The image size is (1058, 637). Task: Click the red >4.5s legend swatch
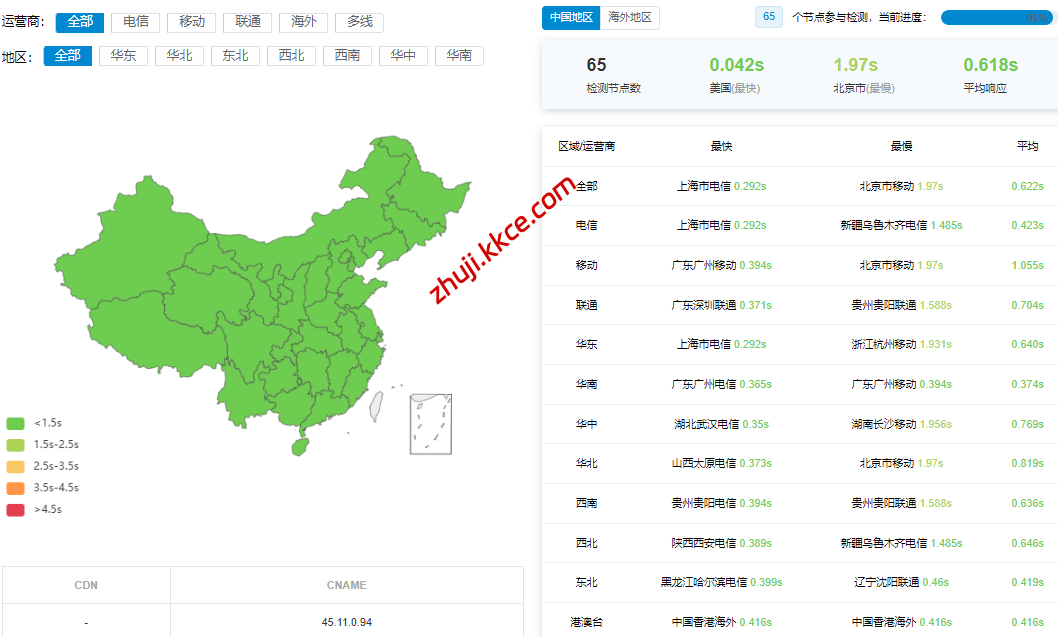tap(15, 510)
